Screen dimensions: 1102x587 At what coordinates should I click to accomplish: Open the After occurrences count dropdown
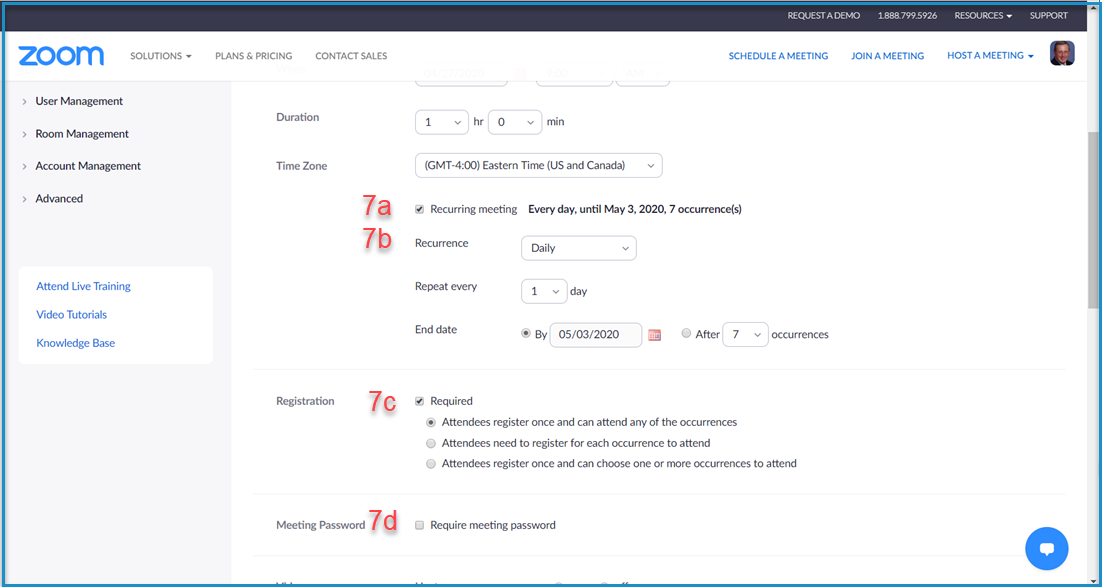(x=746, y=335)
